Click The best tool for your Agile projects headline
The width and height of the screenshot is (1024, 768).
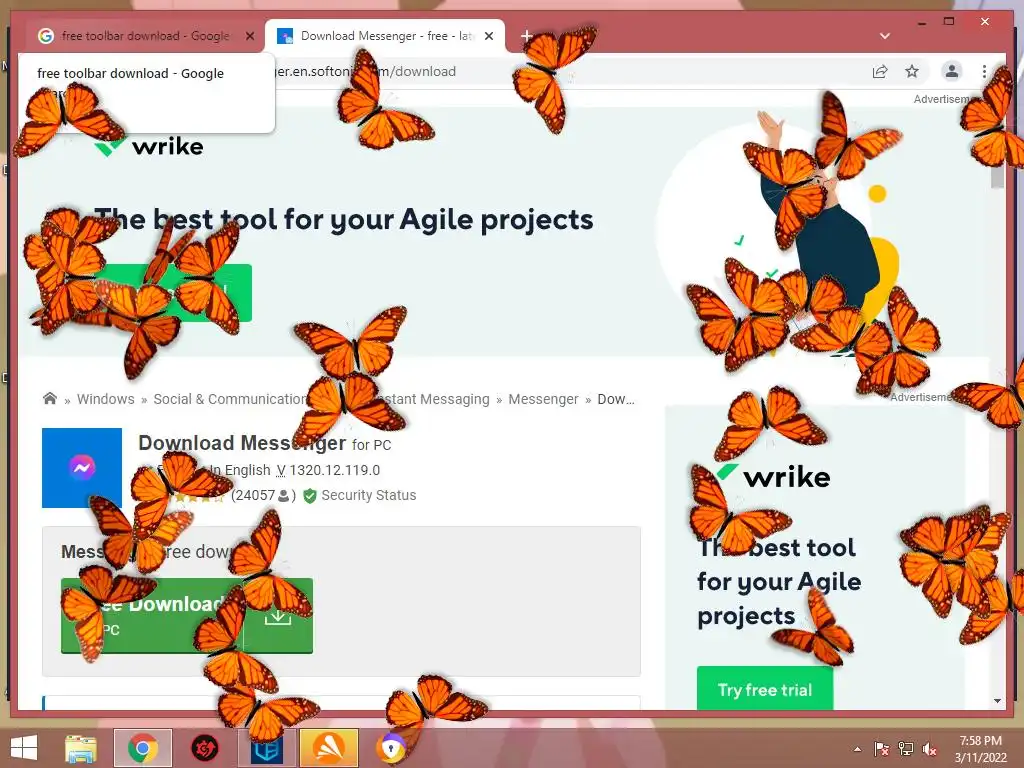[344, 219]
